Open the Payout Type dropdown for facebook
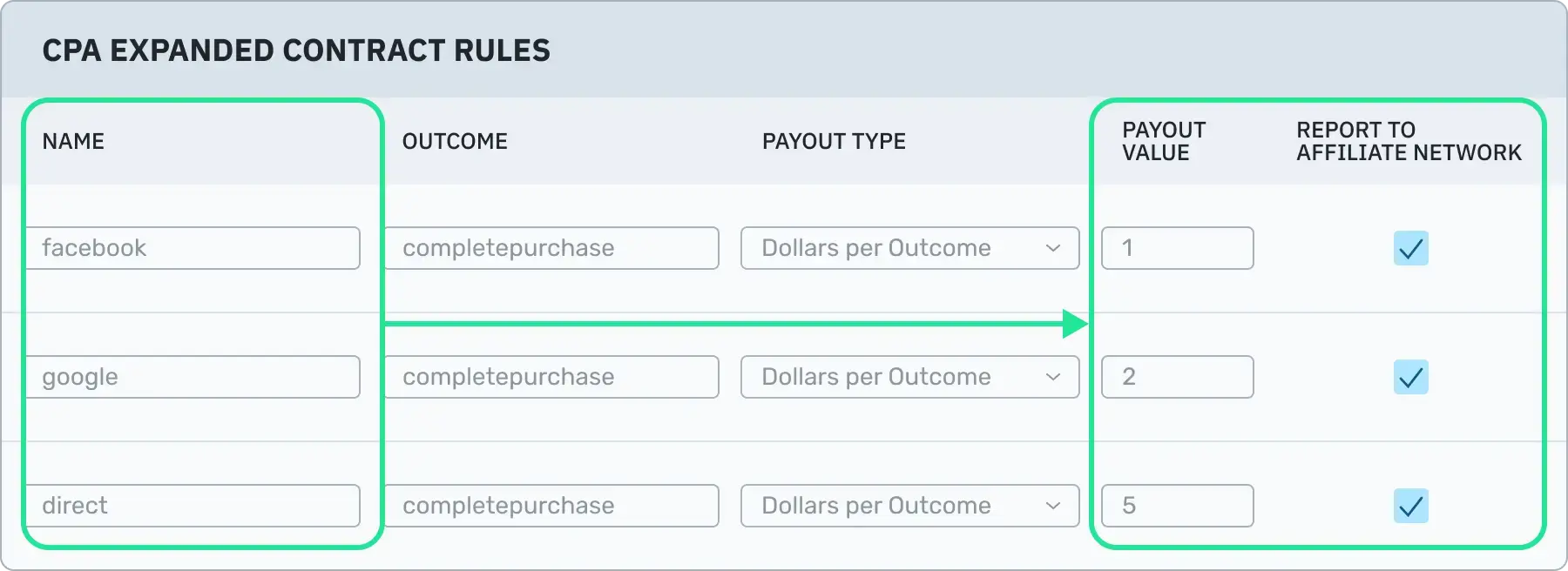 click(x=909, y=248)
